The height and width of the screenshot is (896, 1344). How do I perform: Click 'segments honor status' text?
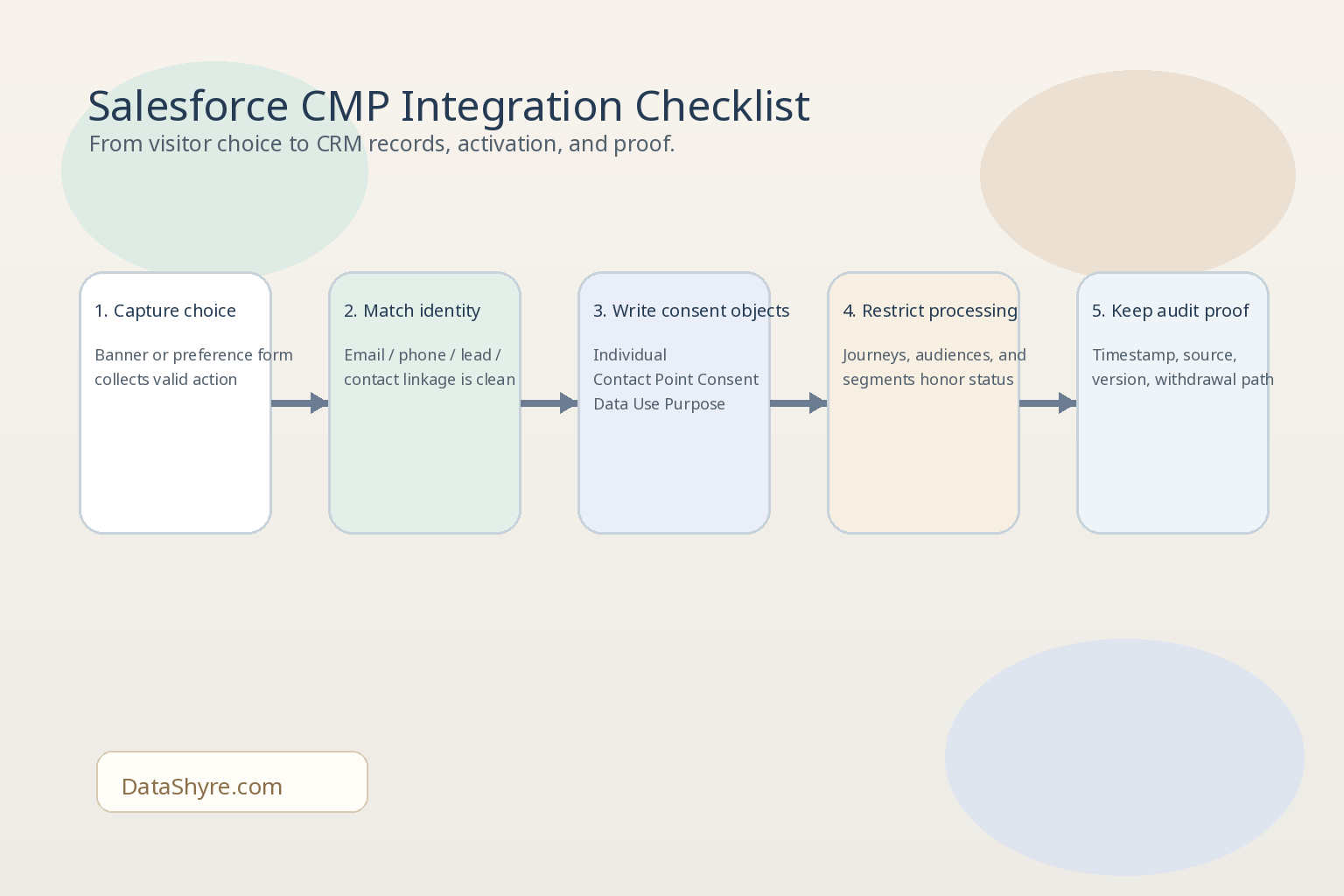[x=928, y=379]
